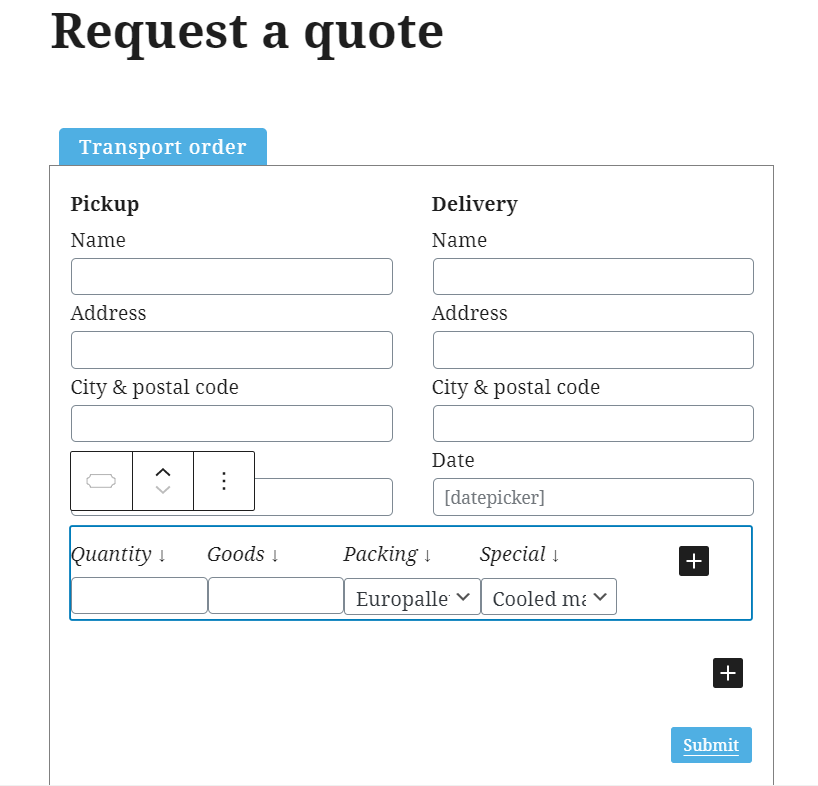
Task: Move block up with the up arrow
Action: click(163, 472)
